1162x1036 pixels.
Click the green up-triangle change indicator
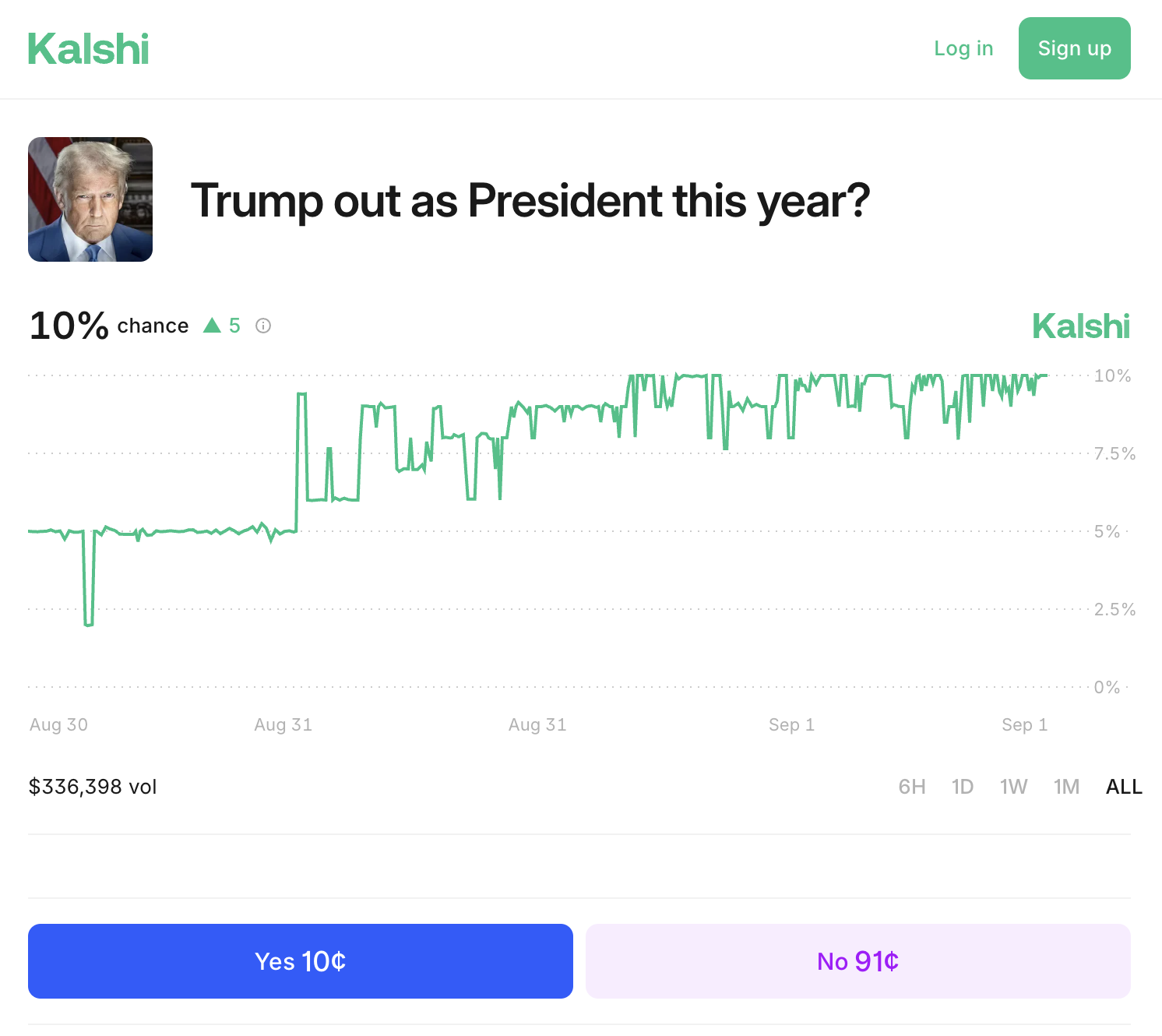tap(212, 326)
